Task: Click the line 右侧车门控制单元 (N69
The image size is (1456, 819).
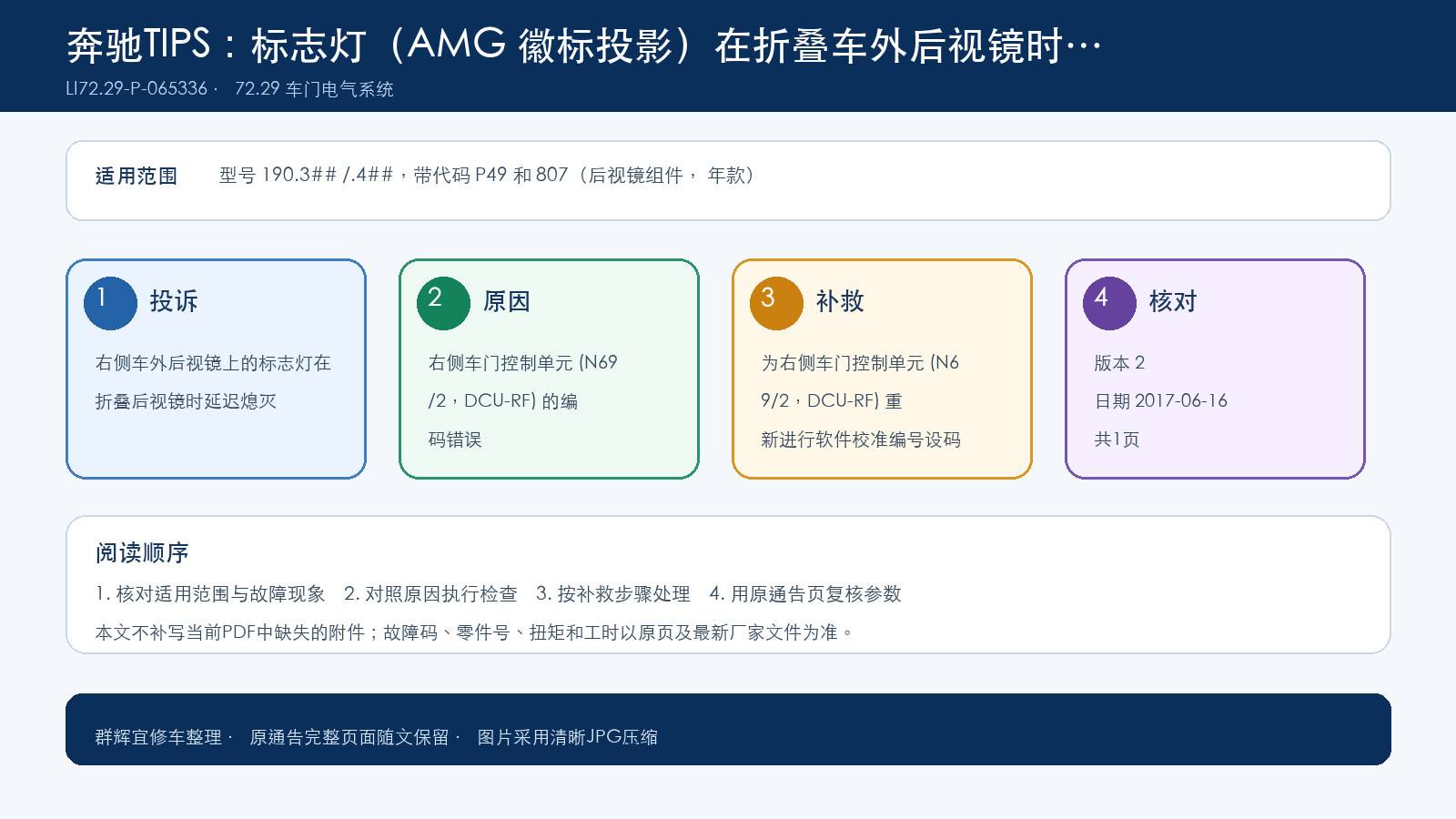Action: 523,363
